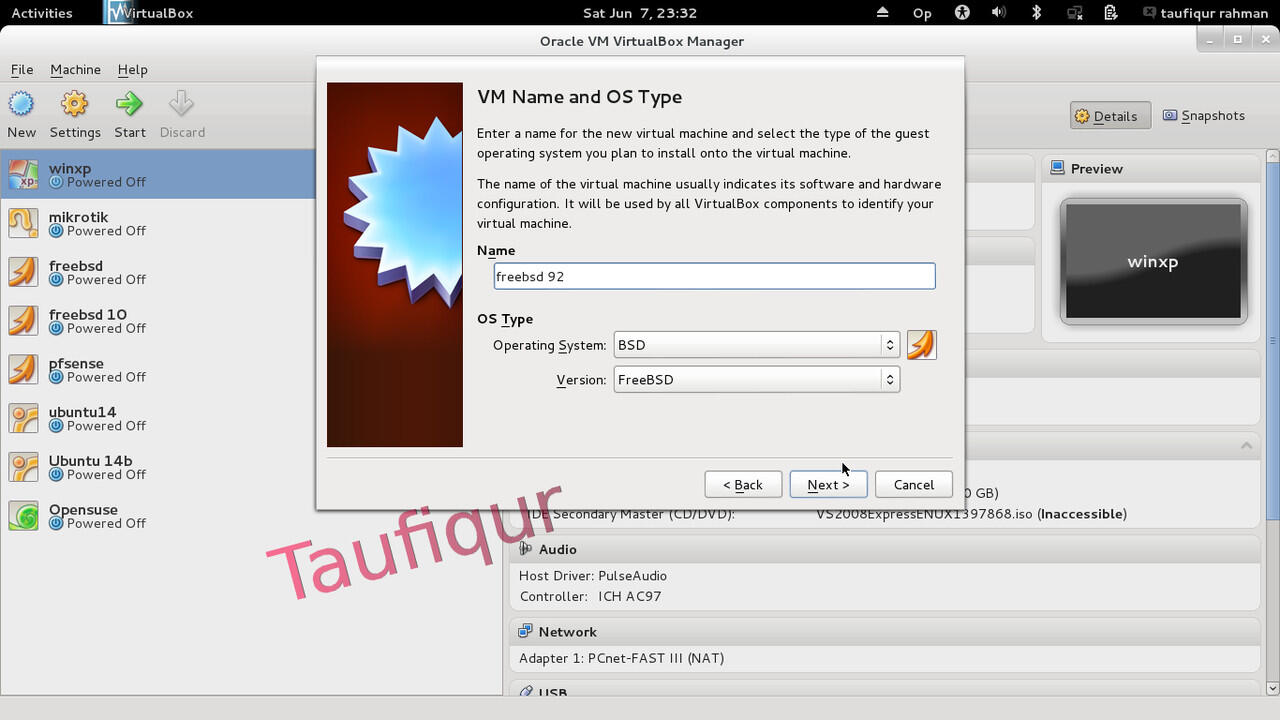This screenshot has width=1280, height=720.
Task: Click the Opensuse VM icon
Action: (22, 515)
